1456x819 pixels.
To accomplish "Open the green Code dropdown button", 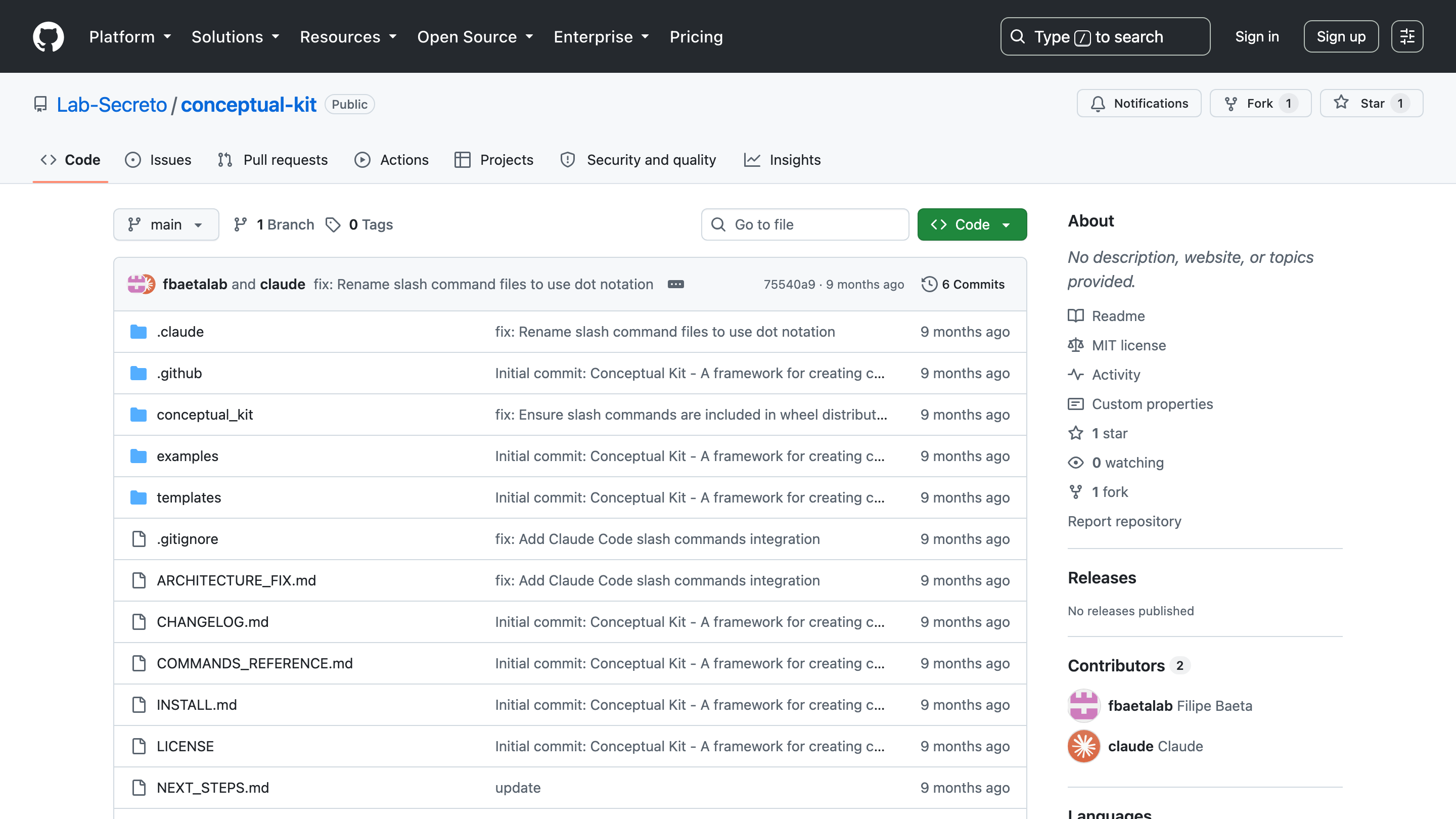I will [972, 225].
